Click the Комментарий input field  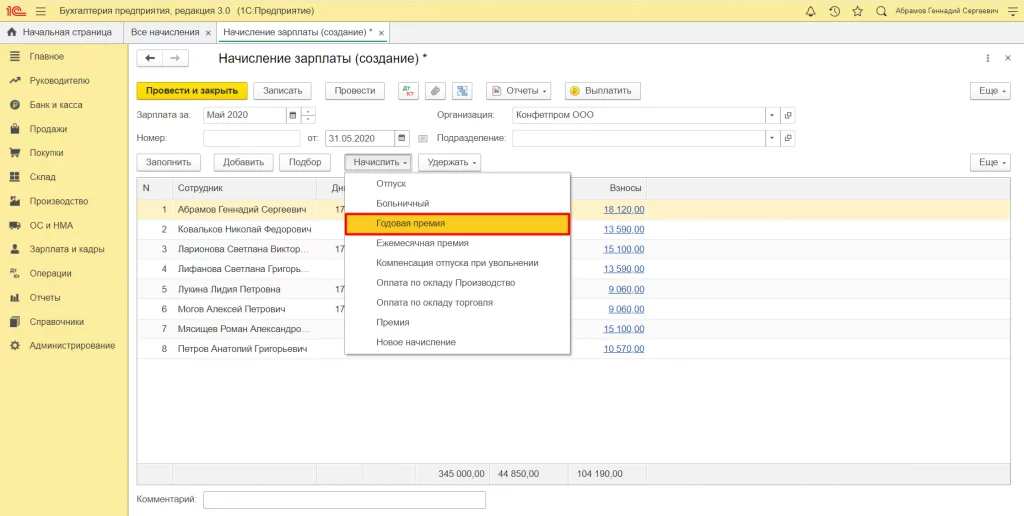point(344,500)
